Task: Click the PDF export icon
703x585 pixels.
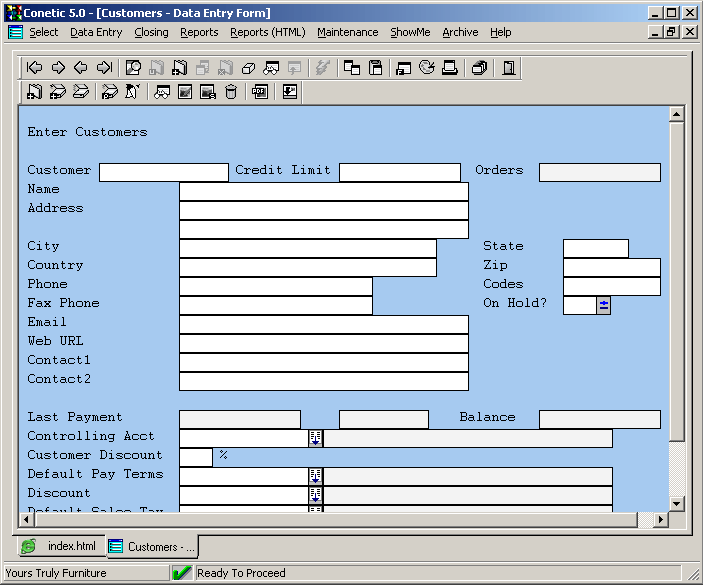Action: [260, 92]
